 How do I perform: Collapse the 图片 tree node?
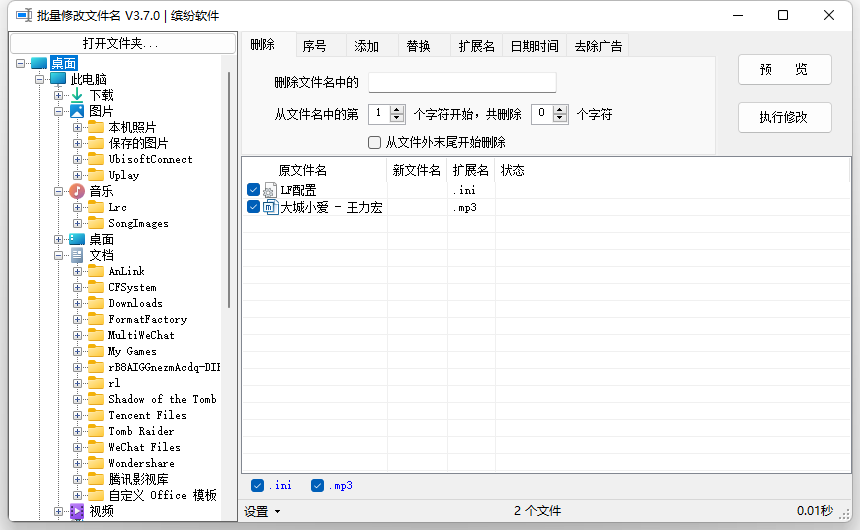click(58, 111)
